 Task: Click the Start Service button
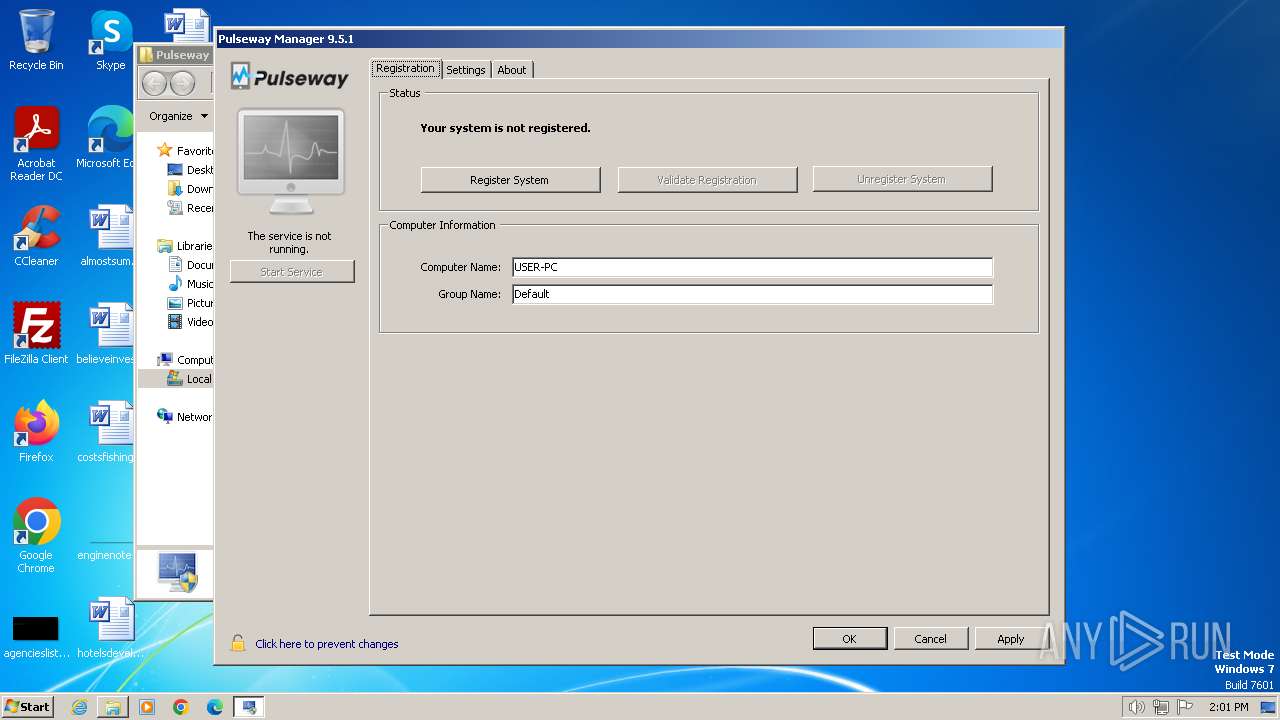click(292, 272)
